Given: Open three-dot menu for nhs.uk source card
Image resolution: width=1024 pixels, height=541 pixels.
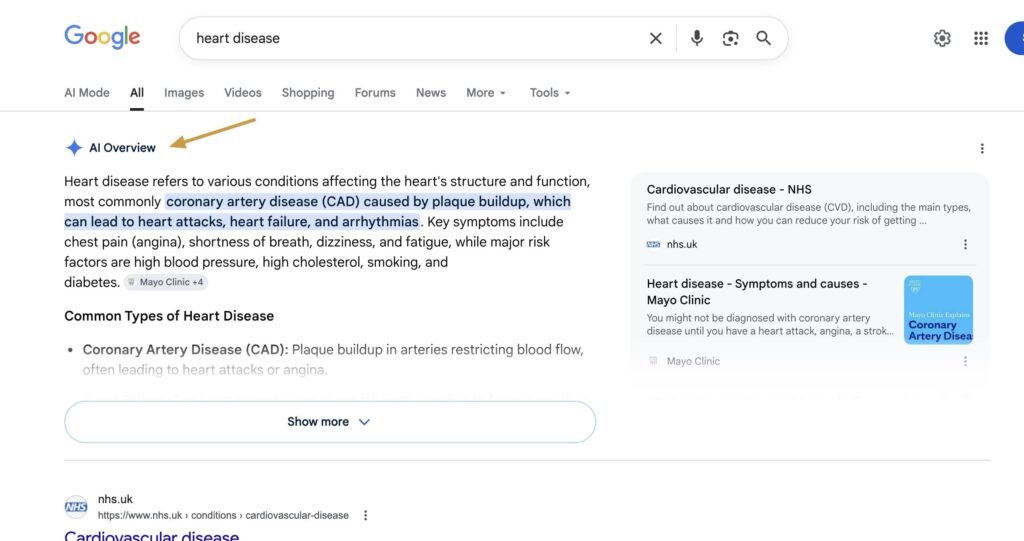Looking at the screenshot, I should tap(965, 244).
